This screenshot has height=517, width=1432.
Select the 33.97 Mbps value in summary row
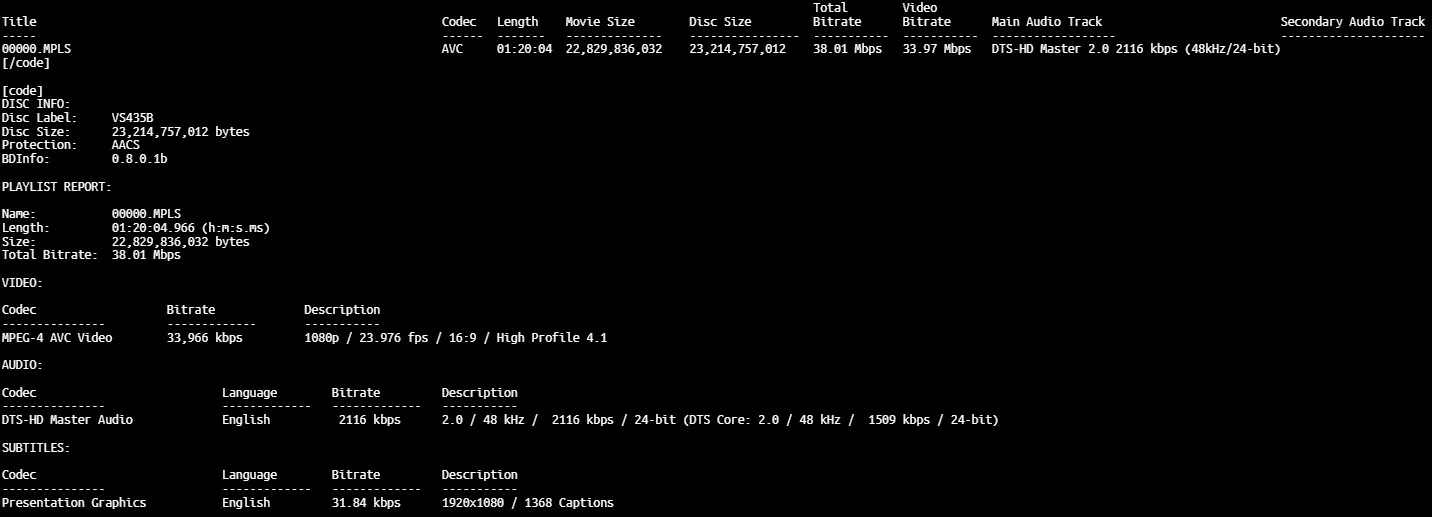[x=936, y=49]
